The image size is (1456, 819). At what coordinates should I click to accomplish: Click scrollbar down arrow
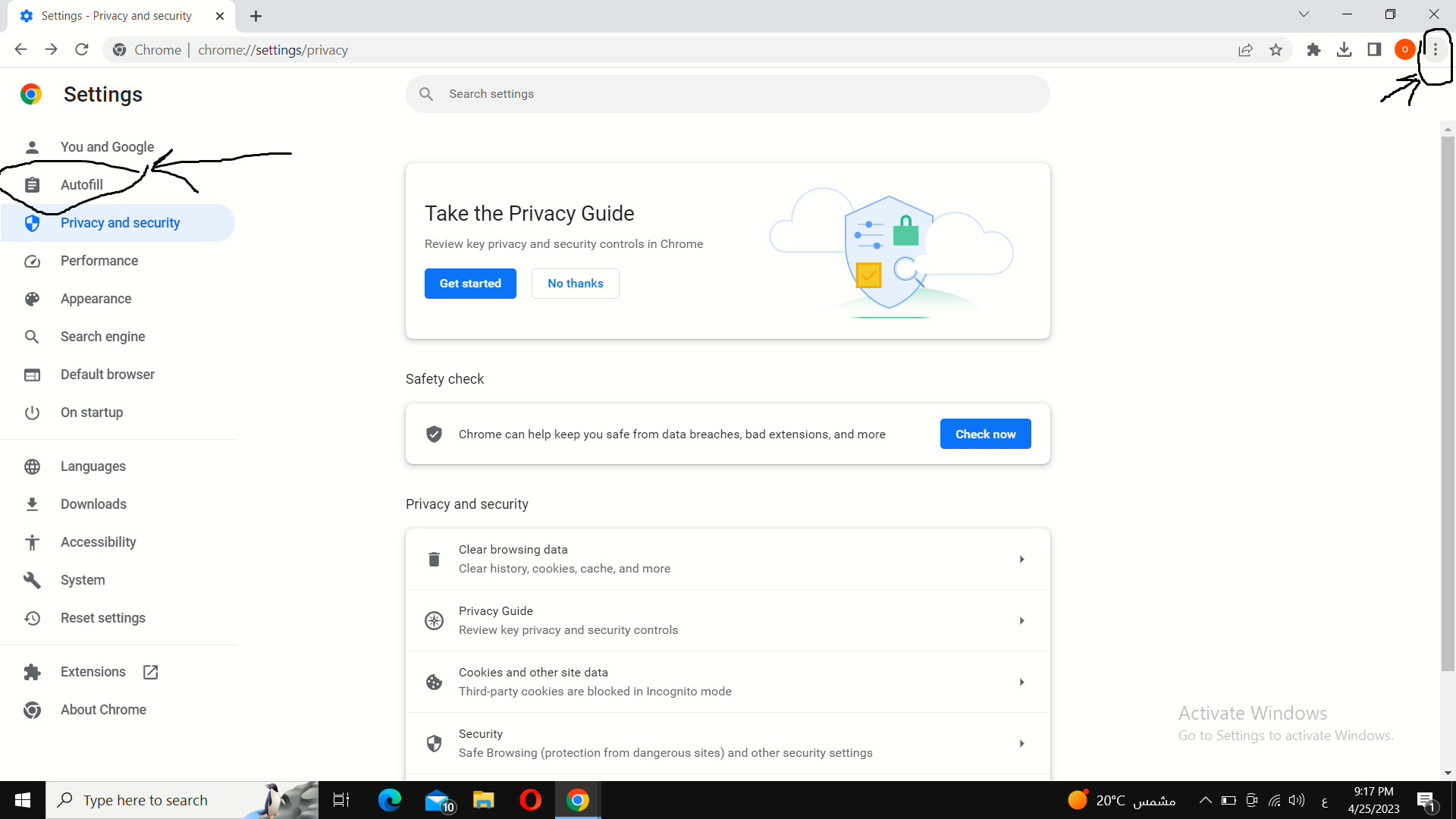[x=1448, y=773]
